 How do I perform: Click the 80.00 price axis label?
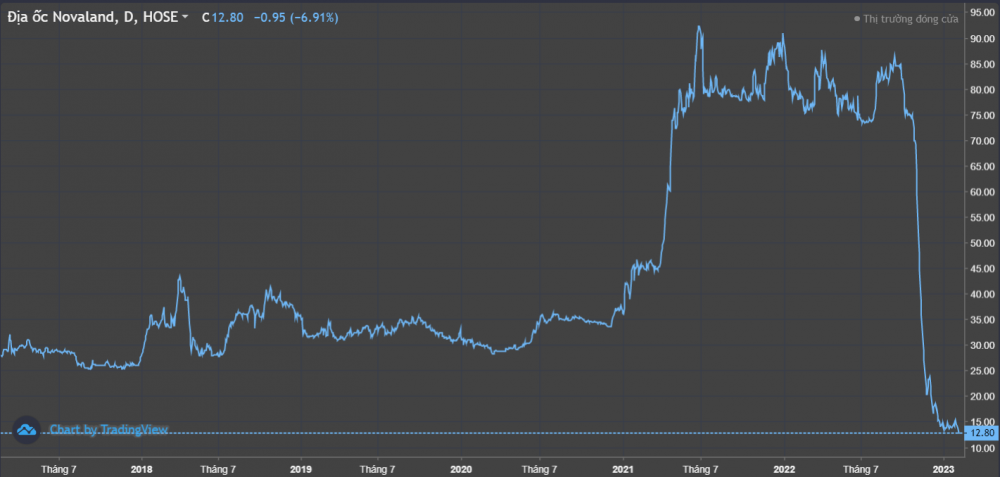point(982,89)
